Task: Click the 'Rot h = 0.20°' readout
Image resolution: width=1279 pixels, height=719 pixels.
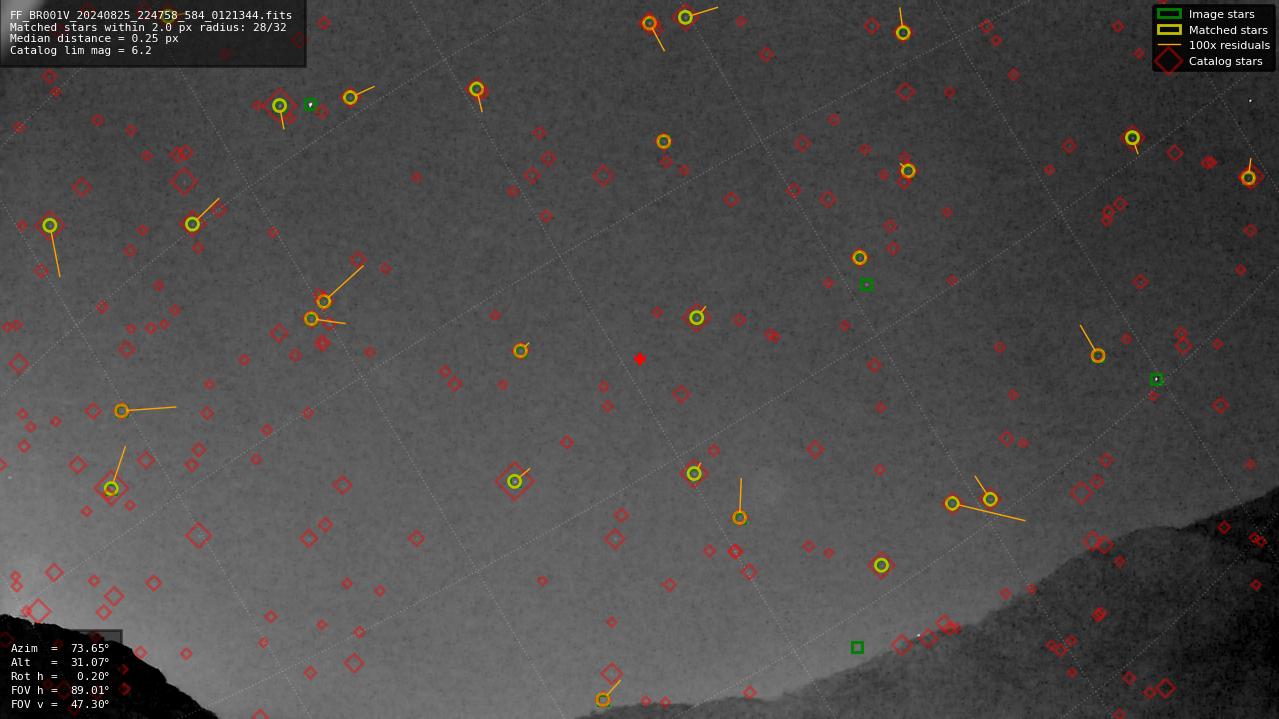Action: pyautogui.click(x=60, y=677)
